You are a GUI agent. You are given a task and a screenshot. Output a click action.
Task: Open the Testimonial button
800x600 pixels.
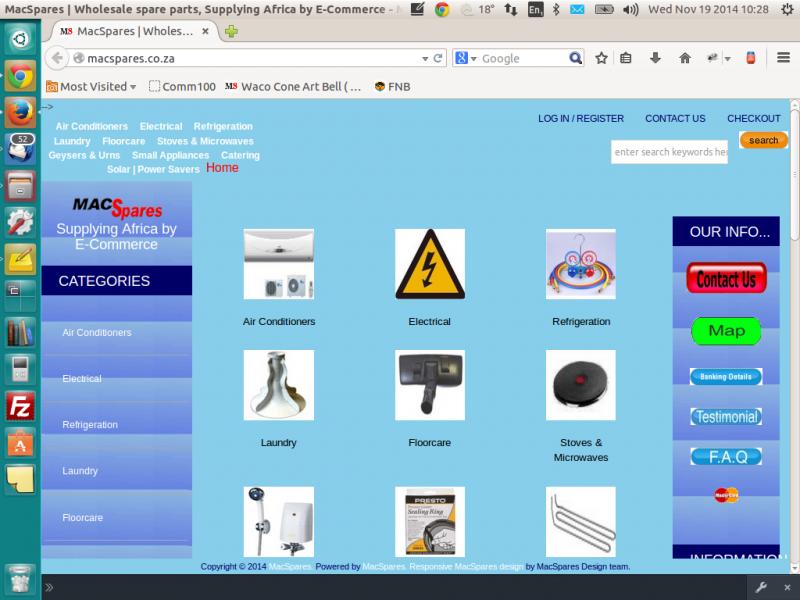pos(726,417)
